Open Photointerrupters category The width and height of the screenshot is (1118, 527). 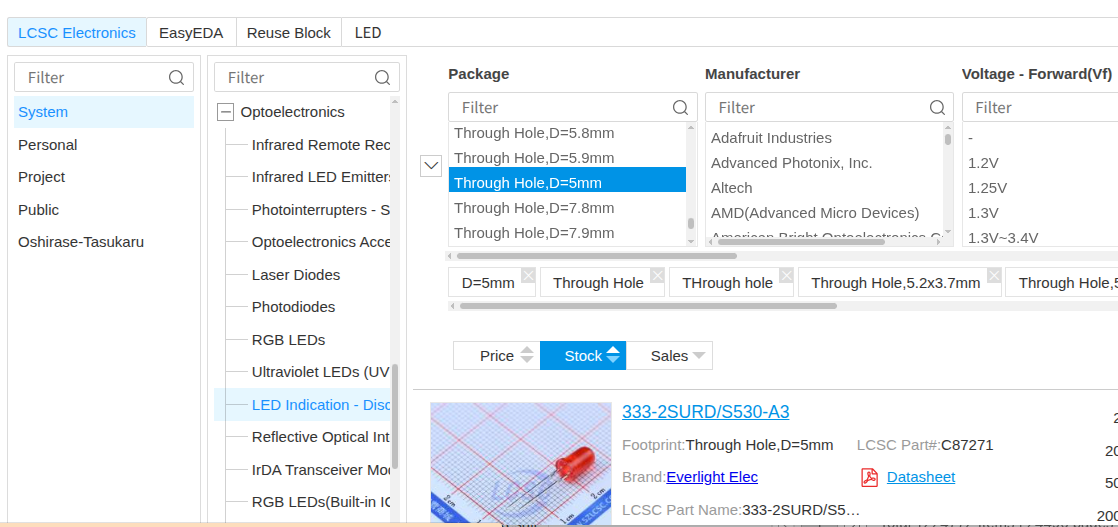(320, 210)
